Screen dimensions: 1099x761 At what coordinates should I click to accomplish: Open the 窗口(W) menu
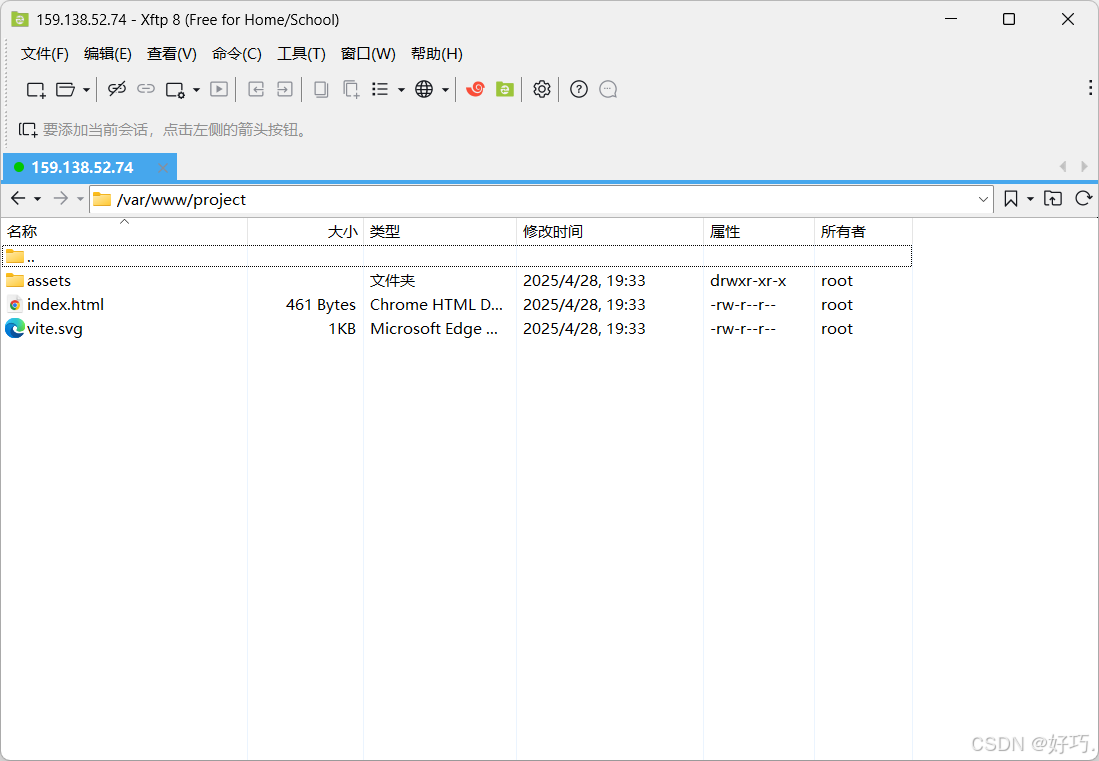point(368,54)
